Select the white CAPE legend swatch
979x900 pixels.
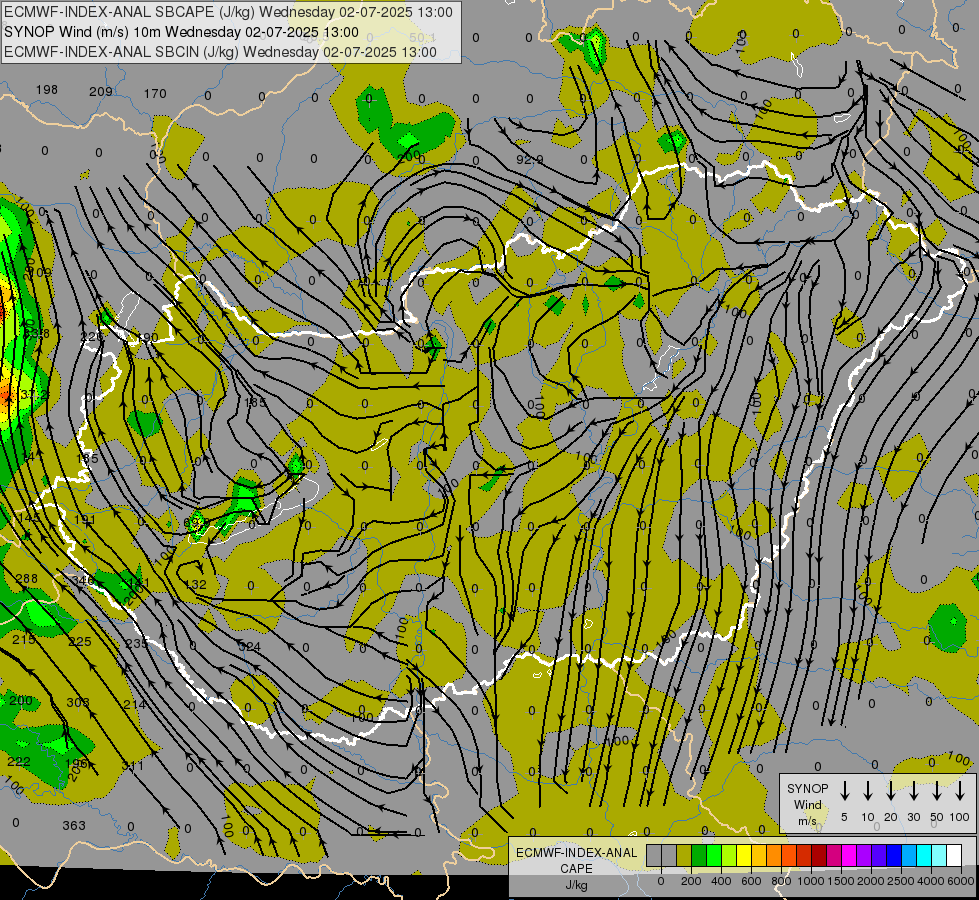tap(954, 856)
